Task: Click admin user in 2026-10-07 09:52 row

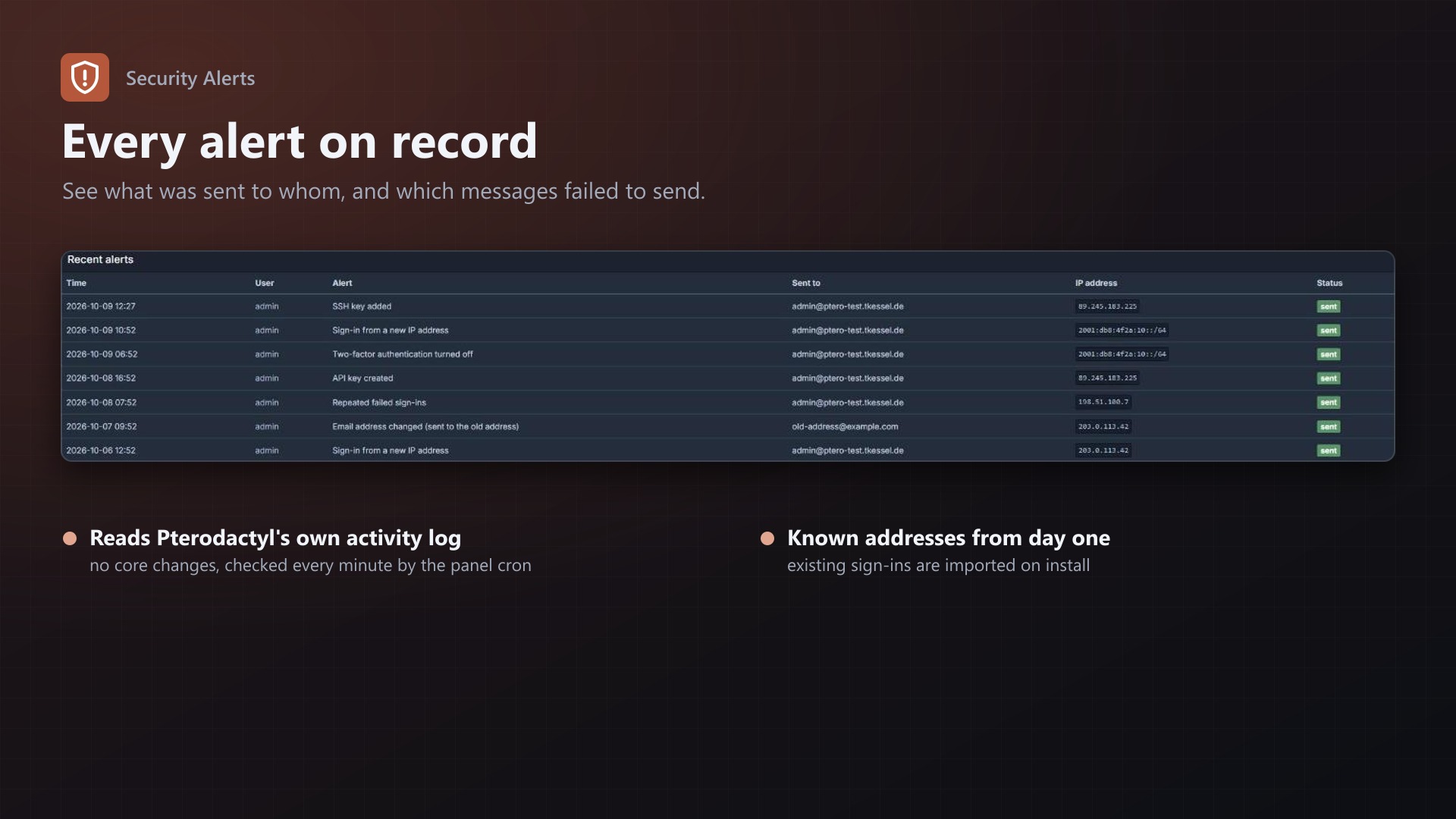Action: coord(267,427)
